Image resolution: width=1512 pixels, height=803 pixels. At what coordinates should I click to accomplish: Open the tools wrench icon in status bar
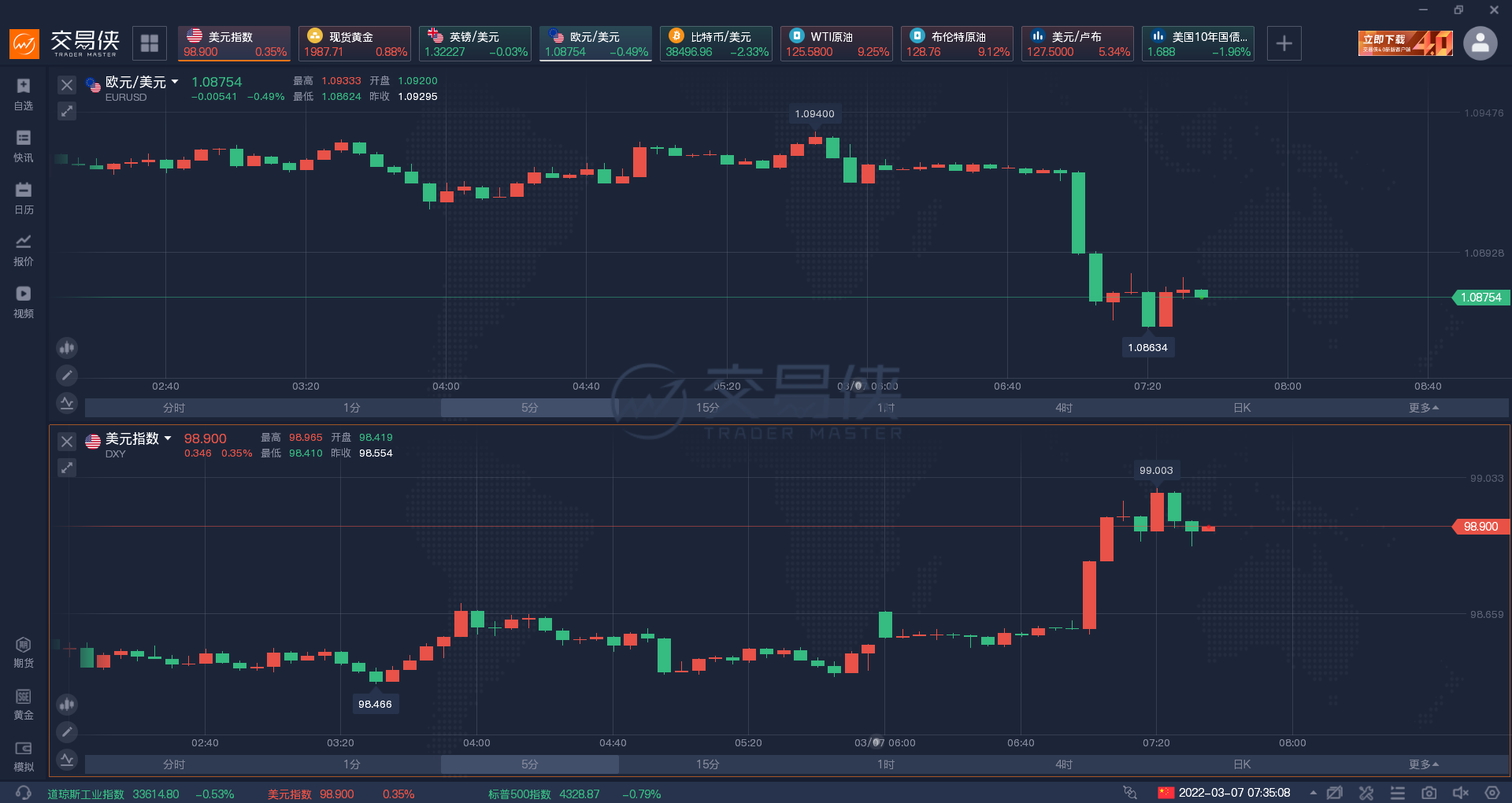point(1366,793)
